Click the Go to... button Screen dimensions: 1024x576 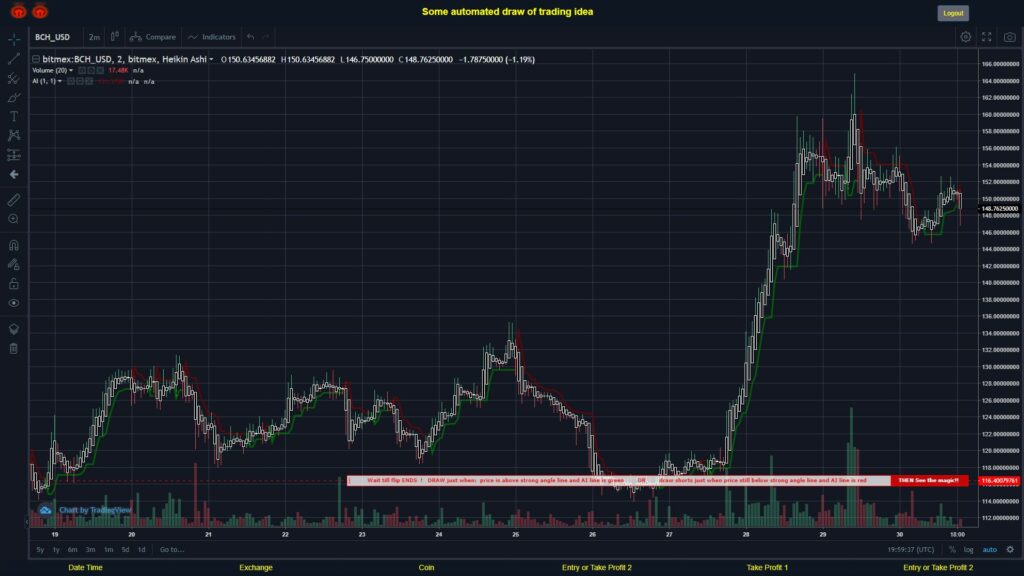pyautogui.click(x=172, y=550)
